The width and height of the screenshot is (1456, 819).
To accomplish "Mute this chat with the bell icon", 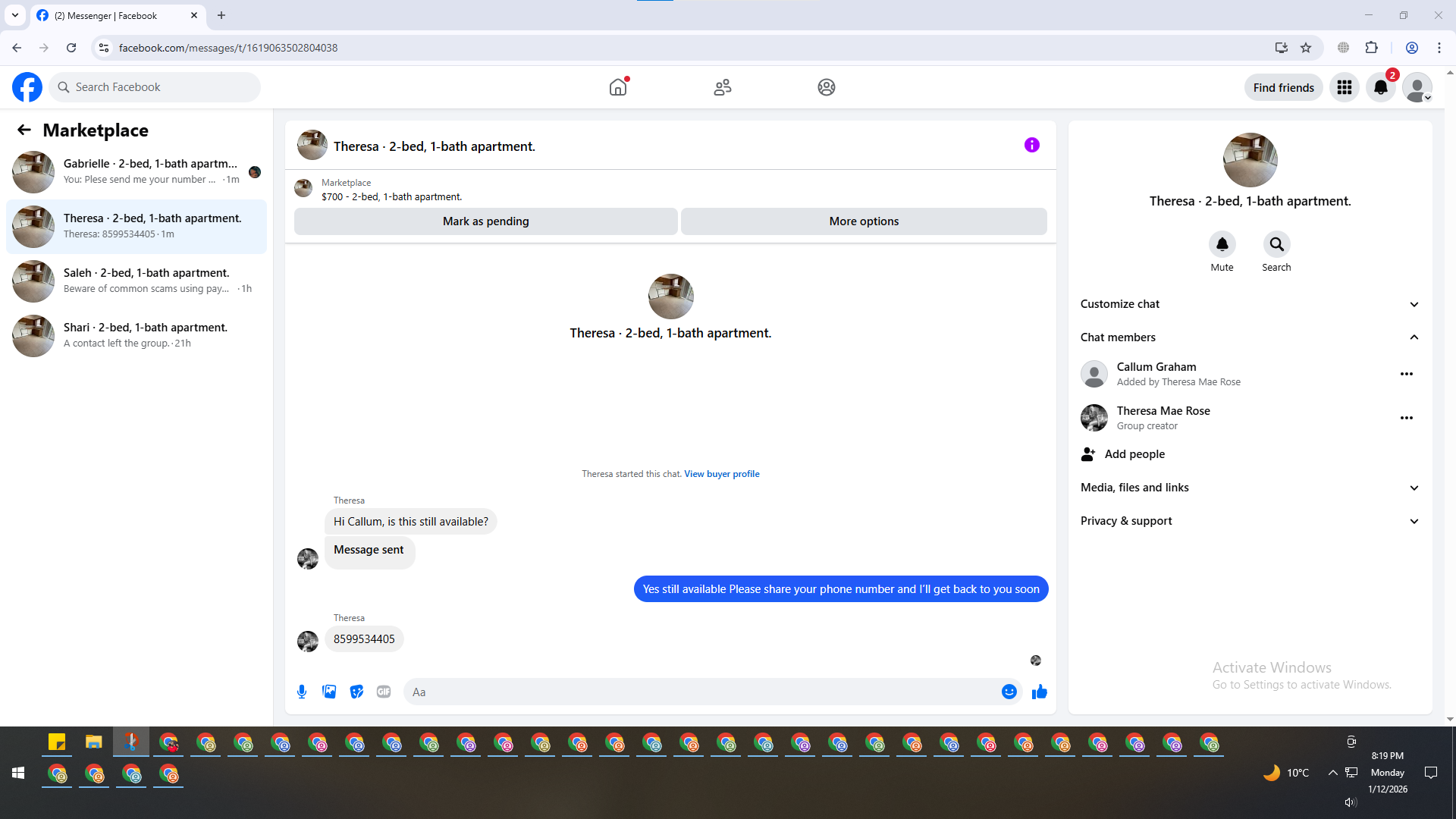I will click(x=1222, y=244).
